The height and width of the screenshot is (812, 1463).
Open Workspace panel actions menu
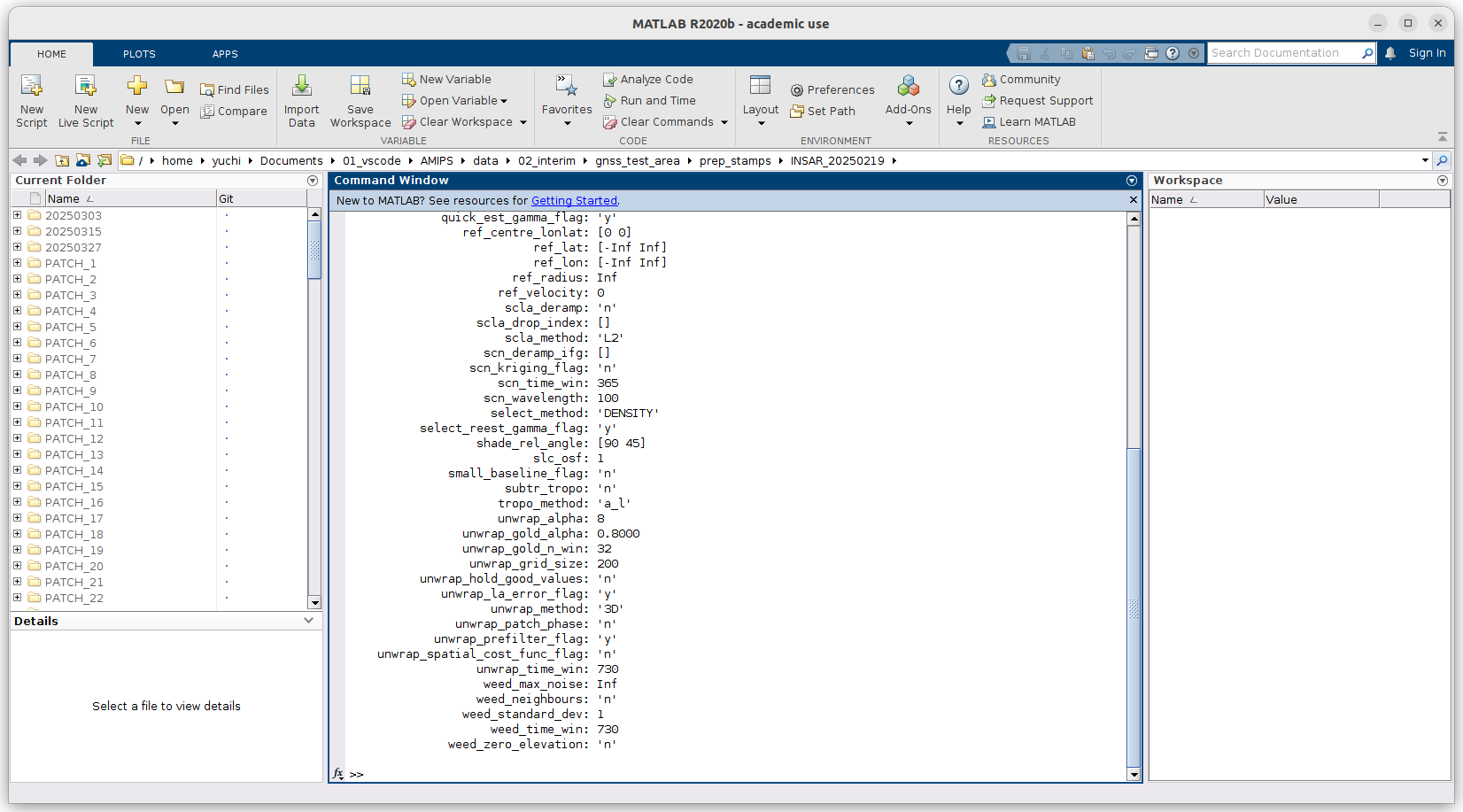tap(1443, 181)
